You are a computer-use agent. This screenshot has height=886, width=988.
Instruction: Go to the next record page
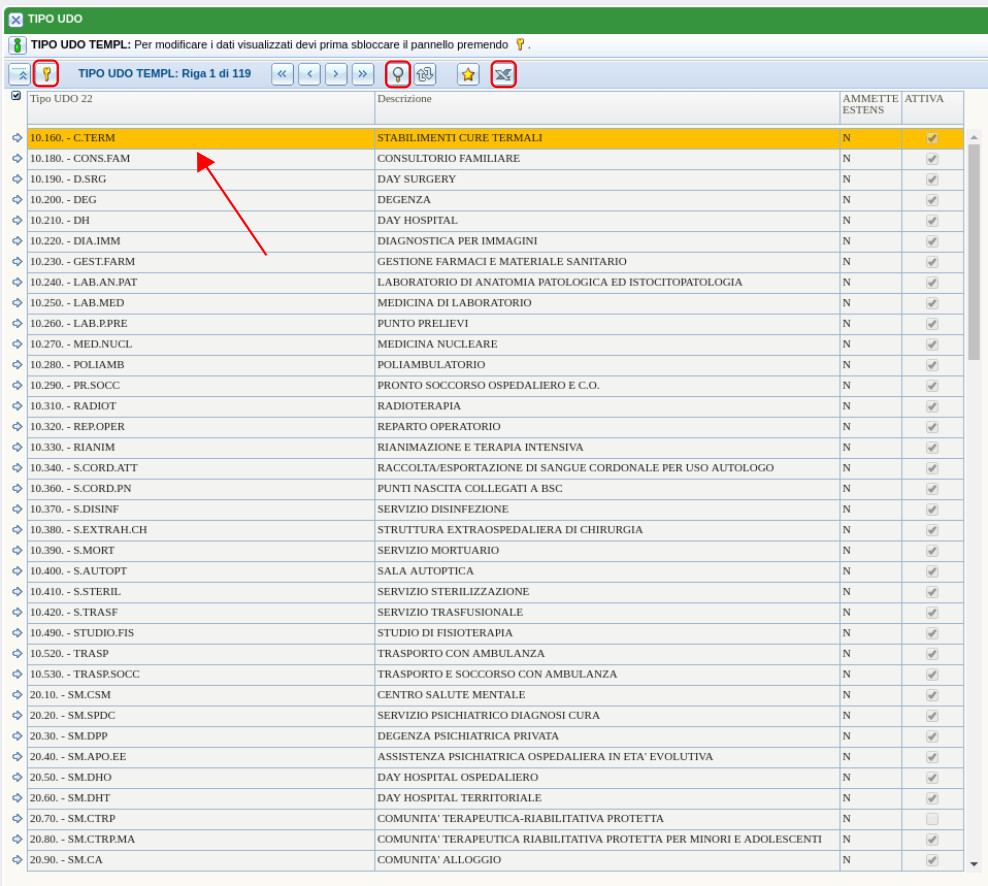click(x=336, y=74)
